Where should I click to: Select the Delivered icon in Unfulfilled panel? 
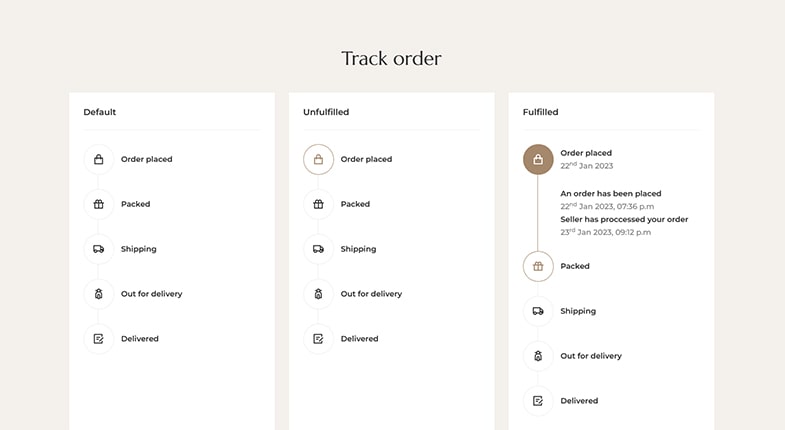pyautogui.click(x=318, y=339)
